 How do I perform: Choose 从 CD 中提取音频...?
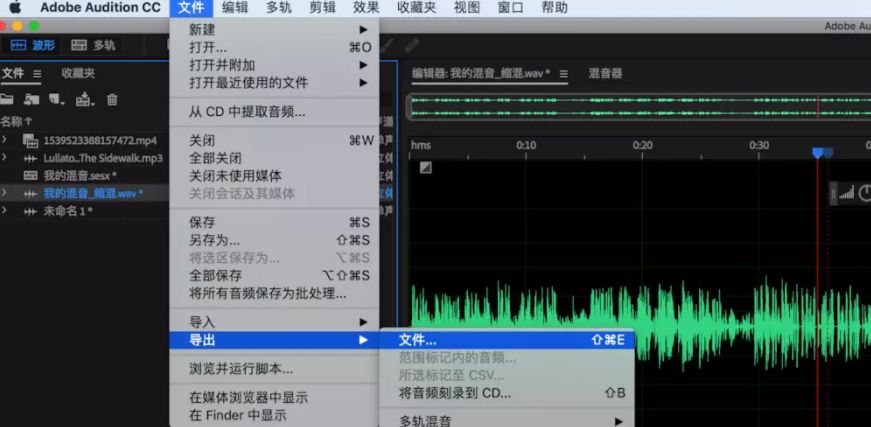tap(274, 112)
